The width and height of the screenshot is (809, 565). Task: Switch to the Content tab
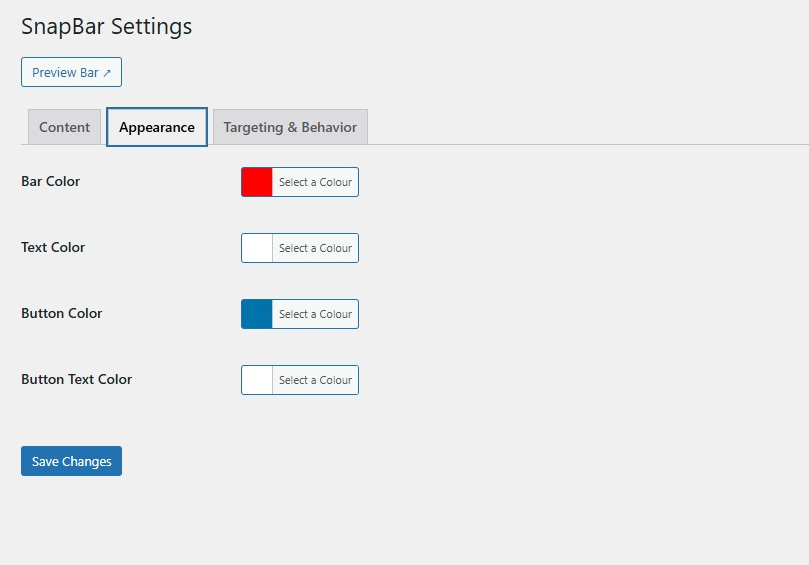(64, 127)
